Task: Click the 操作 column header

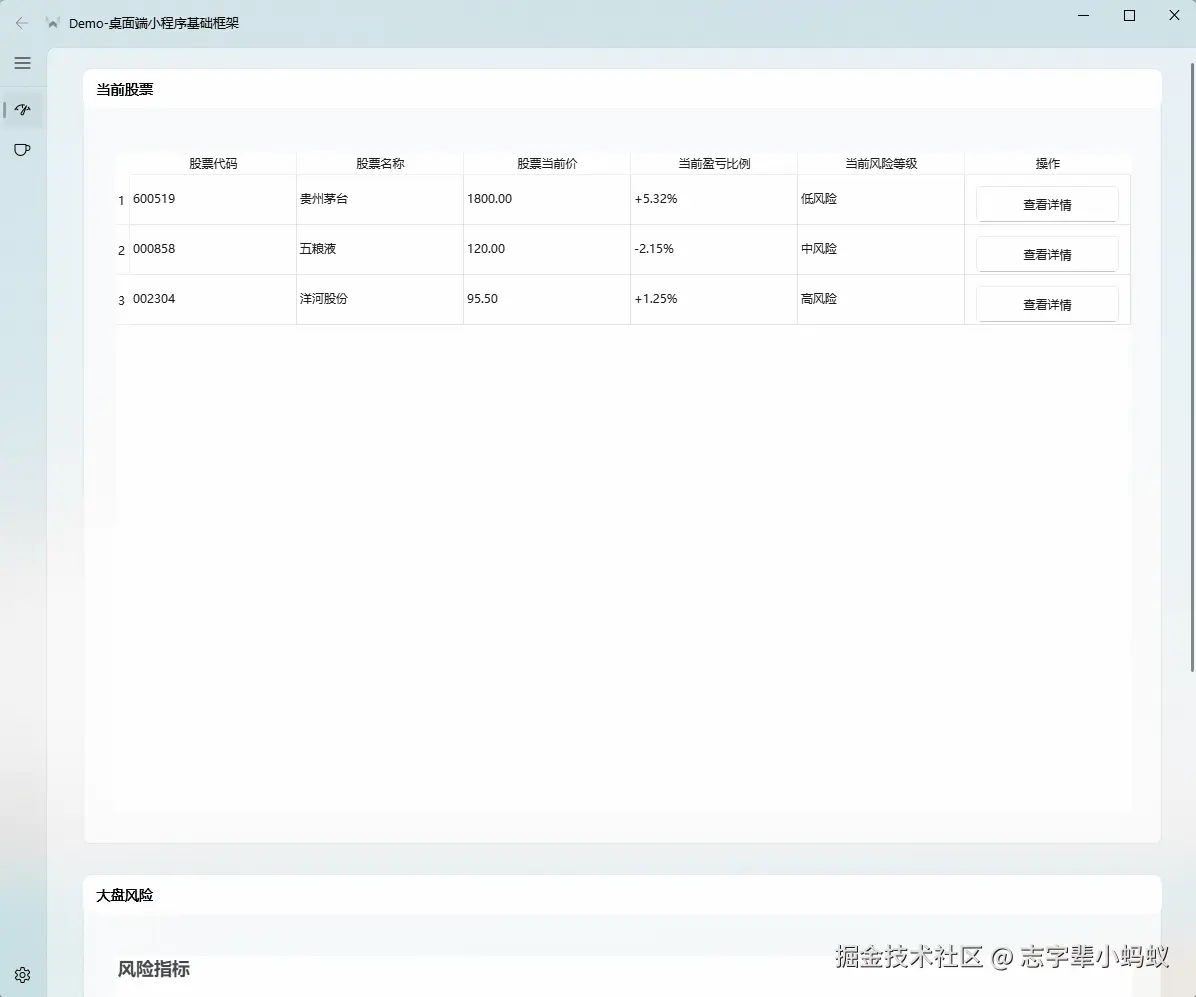Action: tap(1046, 162)
